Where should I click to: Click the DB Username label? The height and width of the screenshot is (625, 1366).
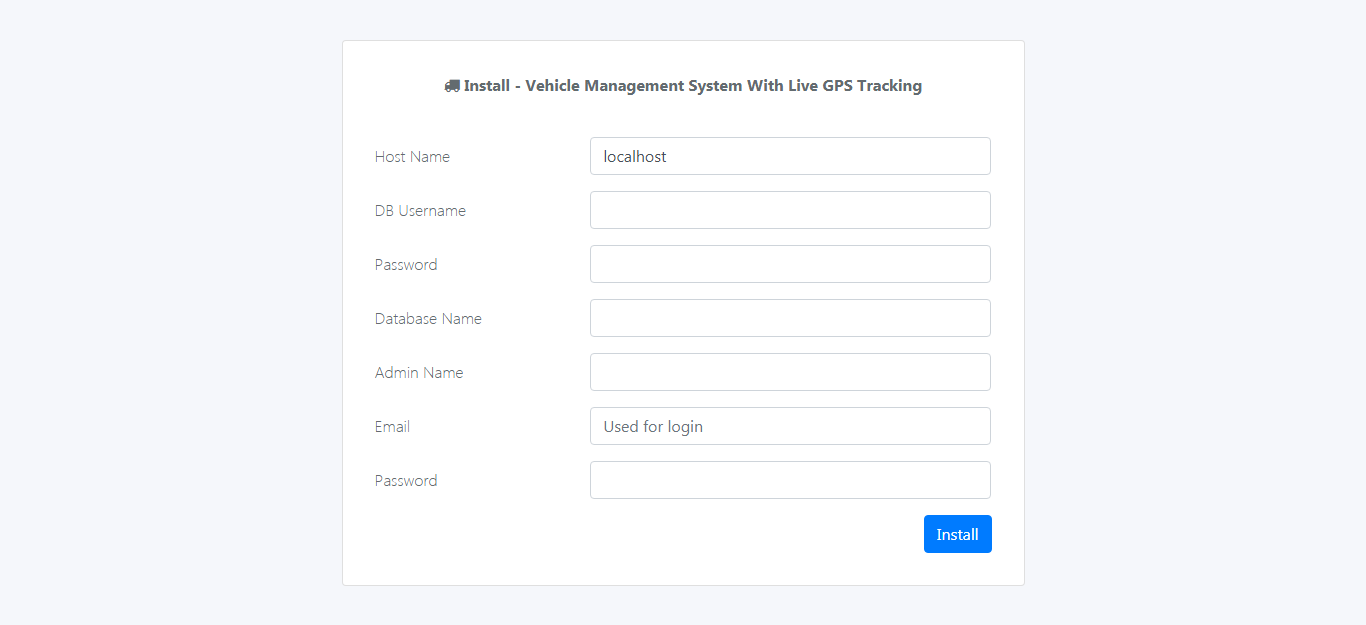tap(419, 210)
